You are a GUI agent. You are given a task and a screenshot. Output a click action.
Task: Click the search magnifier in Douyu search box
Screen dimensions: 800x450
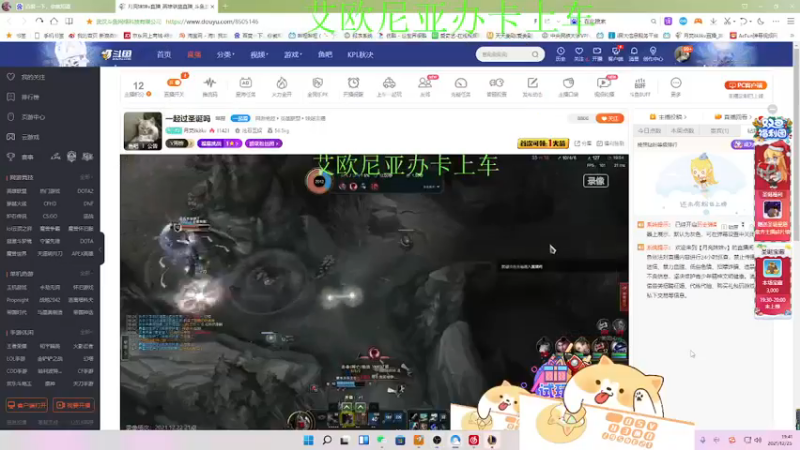pos(535,54)
